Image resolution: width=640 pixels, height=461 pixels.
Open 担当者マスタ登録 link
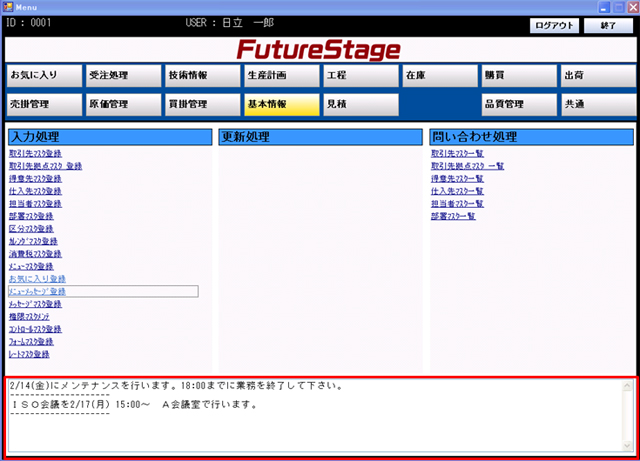click(x=35, y=204)
